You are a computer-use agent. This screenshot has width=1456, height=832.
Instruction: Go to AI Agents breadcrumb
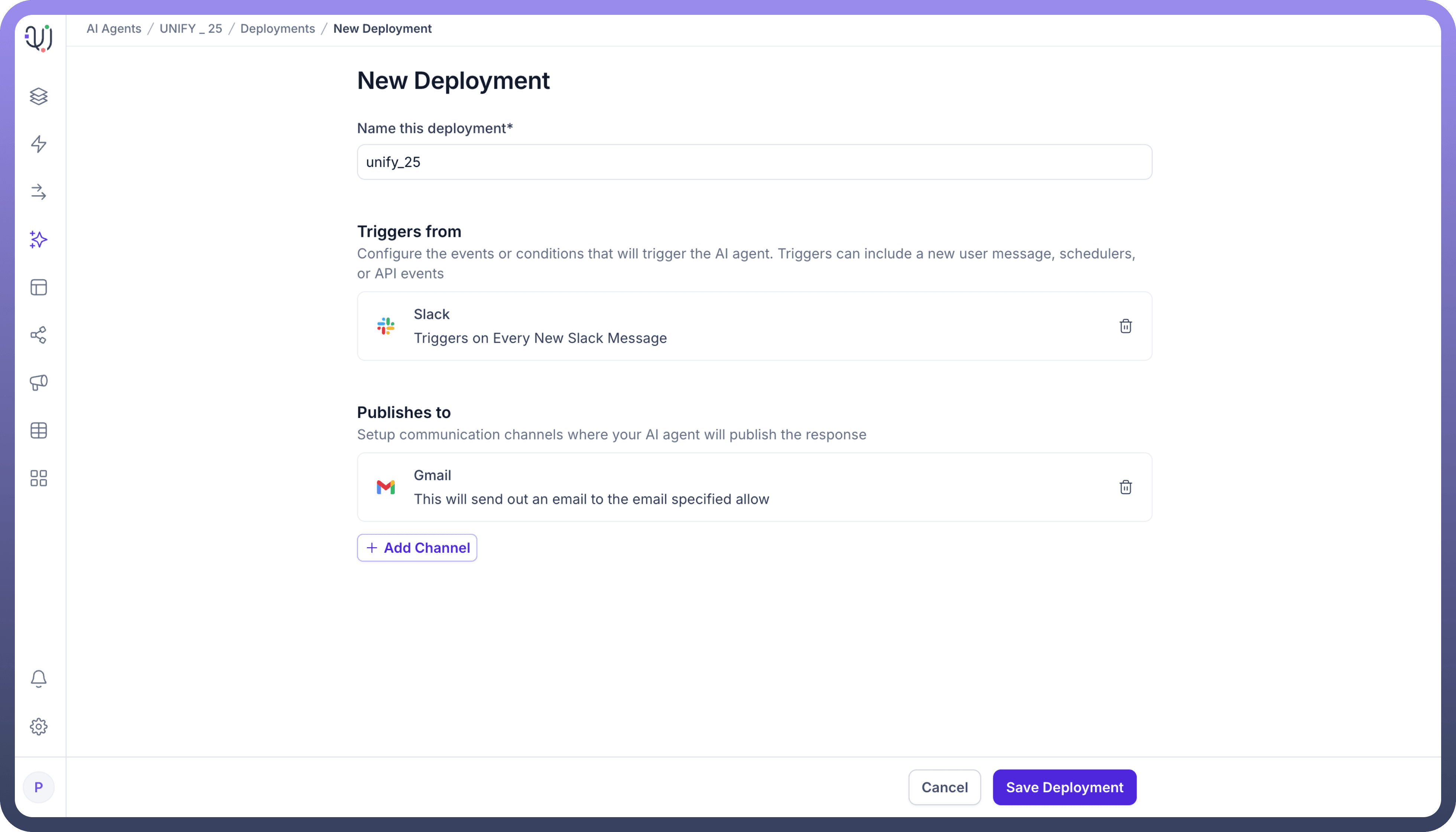114,29
